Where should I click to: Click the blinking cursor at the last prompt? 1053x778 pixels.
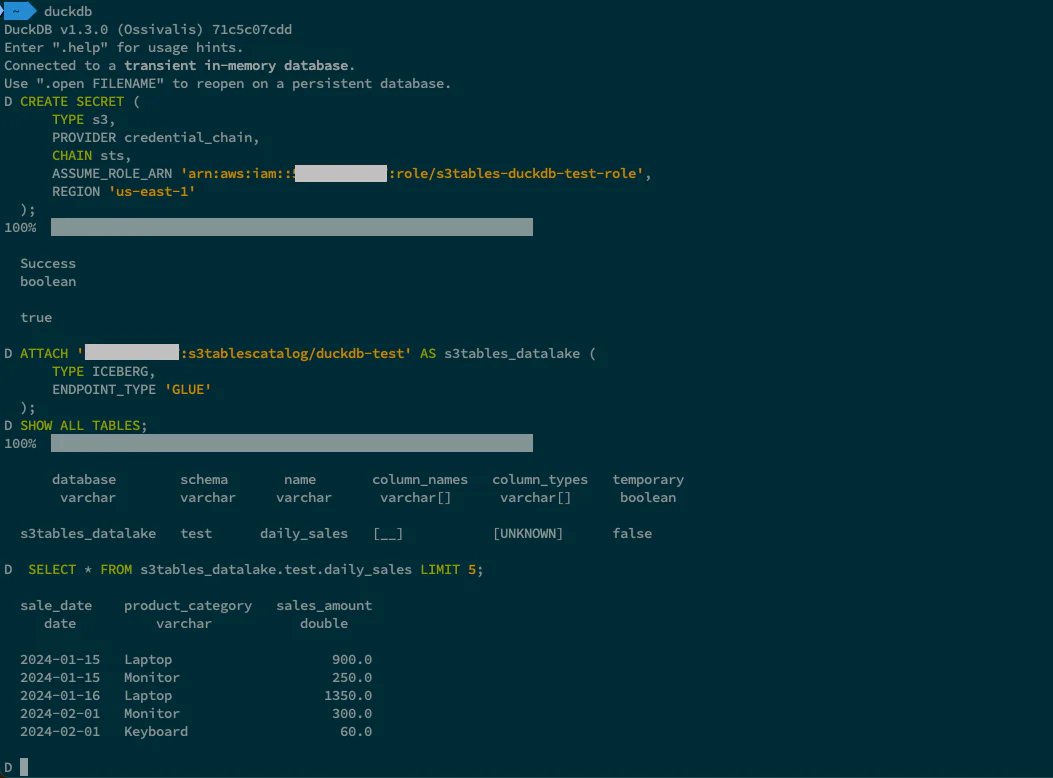pos(24,767)
